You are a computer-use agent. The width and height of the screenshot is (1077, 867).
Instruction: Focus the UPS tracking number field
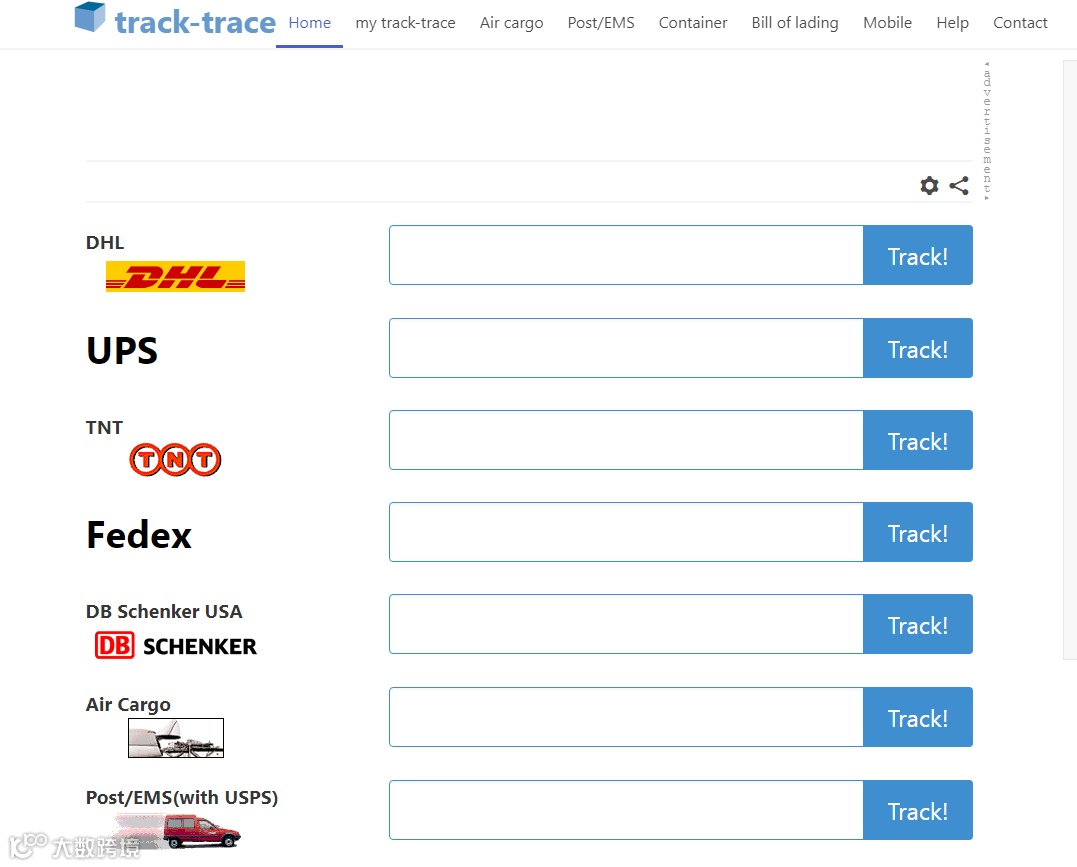626,348
